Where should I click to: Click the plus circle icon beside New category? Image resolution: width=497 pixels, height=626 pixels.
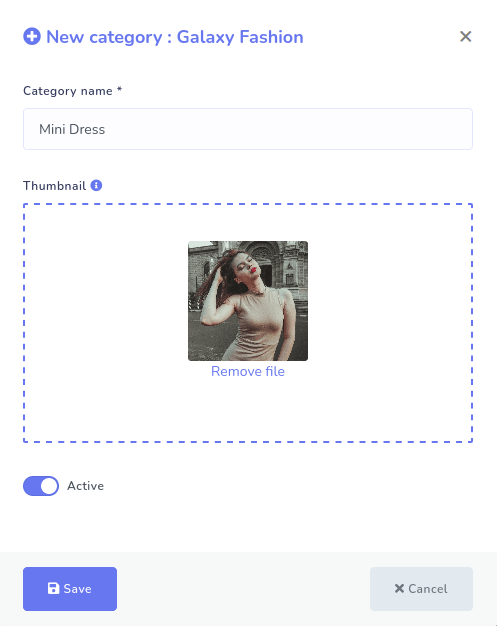(x=32, y=37)
